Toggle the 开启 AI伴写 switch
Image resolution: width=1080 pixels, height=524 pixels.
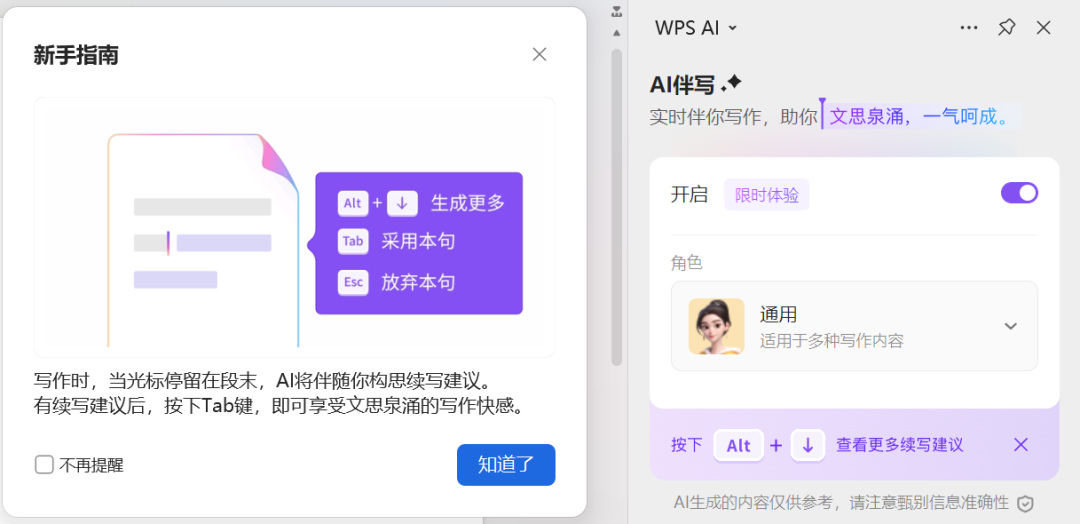[x=1019, y=193]
